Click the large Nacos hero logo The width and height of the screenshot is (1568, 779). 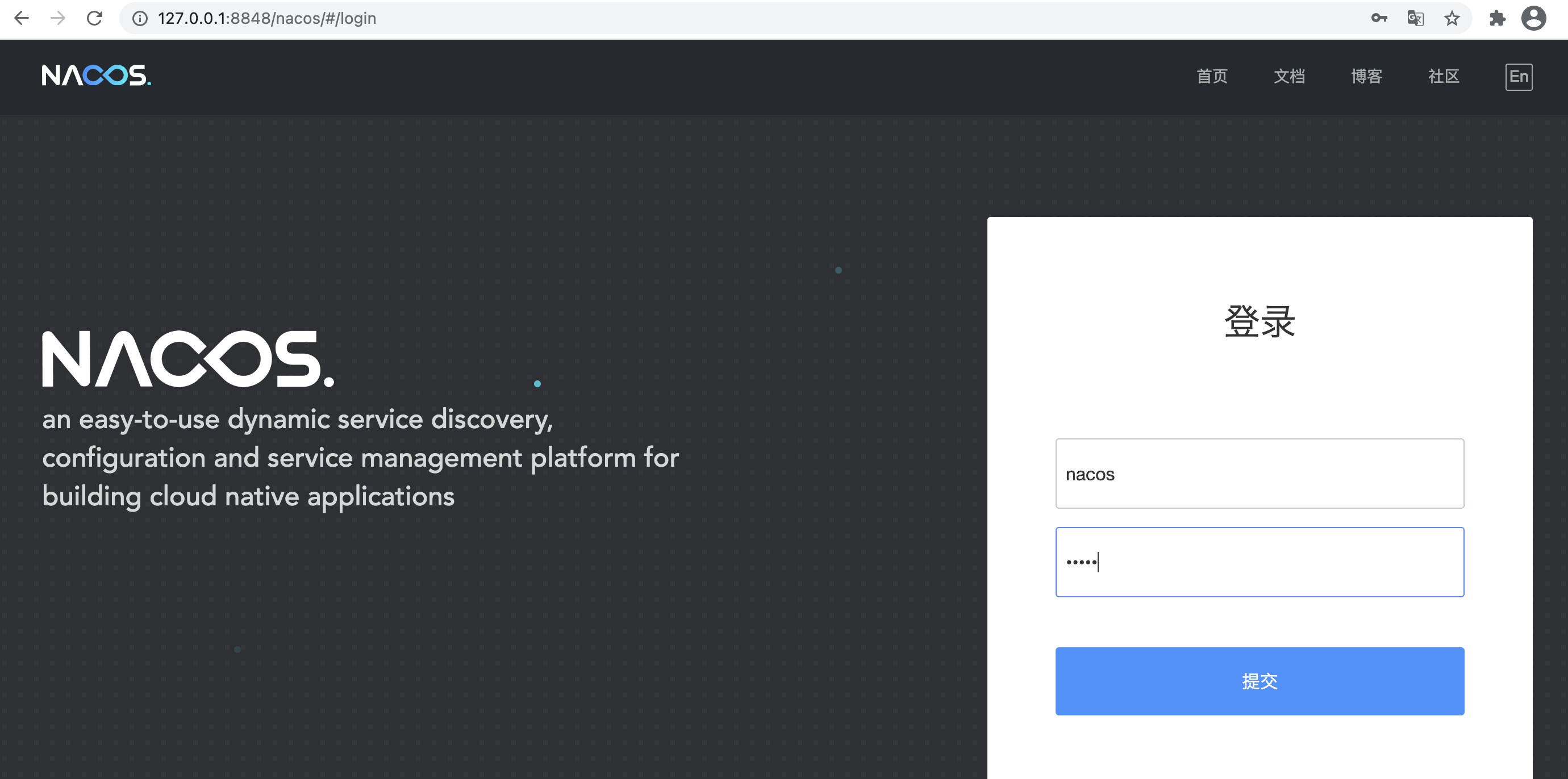[x=187, y=359]
